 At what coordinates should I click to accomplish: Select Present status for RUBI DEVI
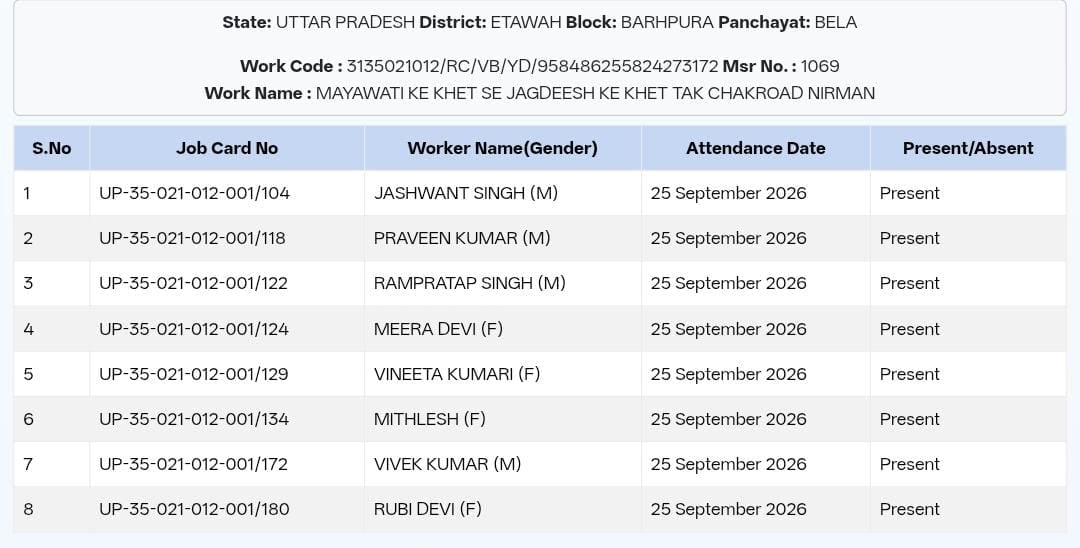[x=909, y=509]
